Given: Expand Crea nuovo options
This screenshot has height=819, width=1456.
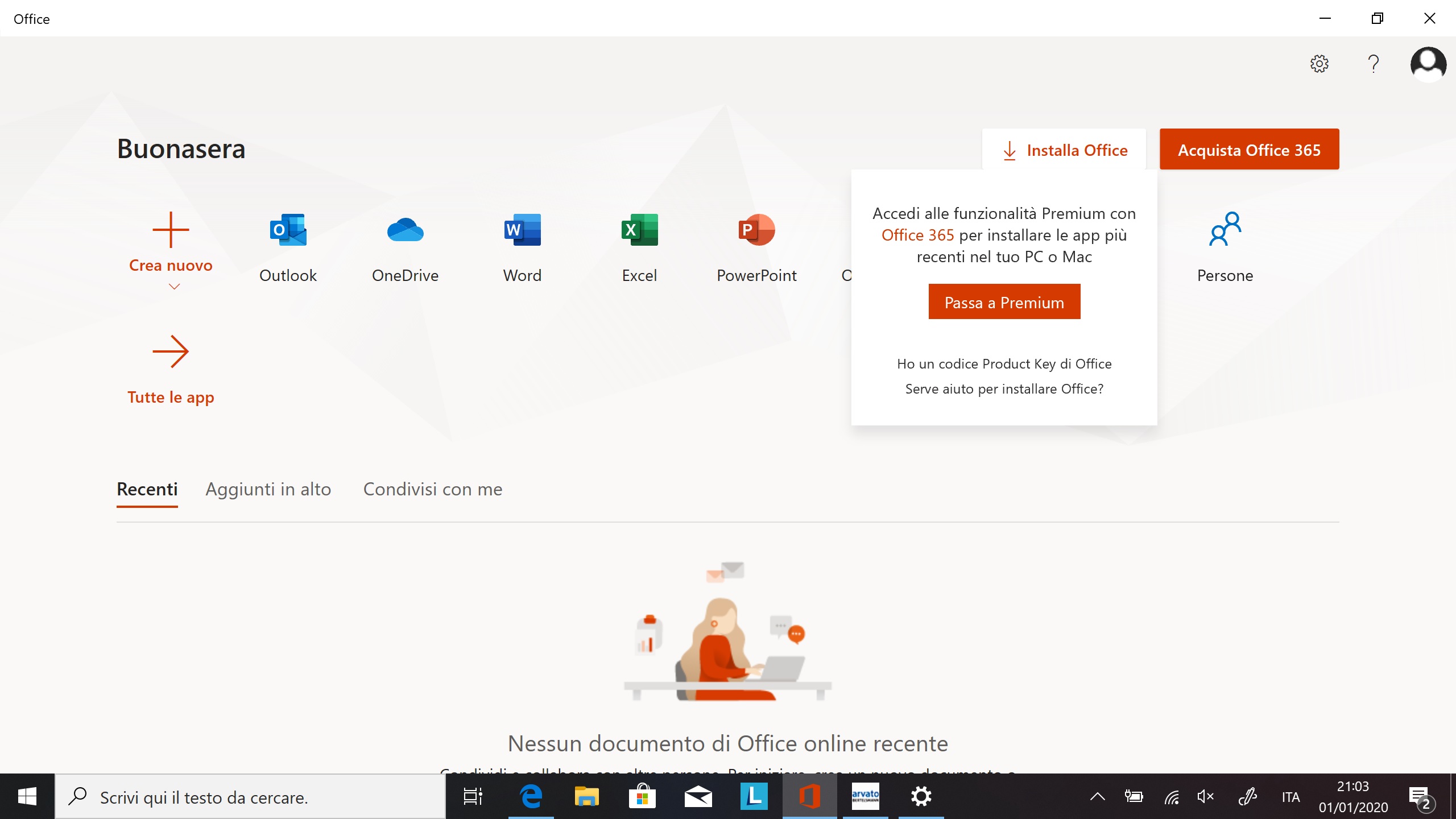Looking at the screenshot, I should (172, 288).
